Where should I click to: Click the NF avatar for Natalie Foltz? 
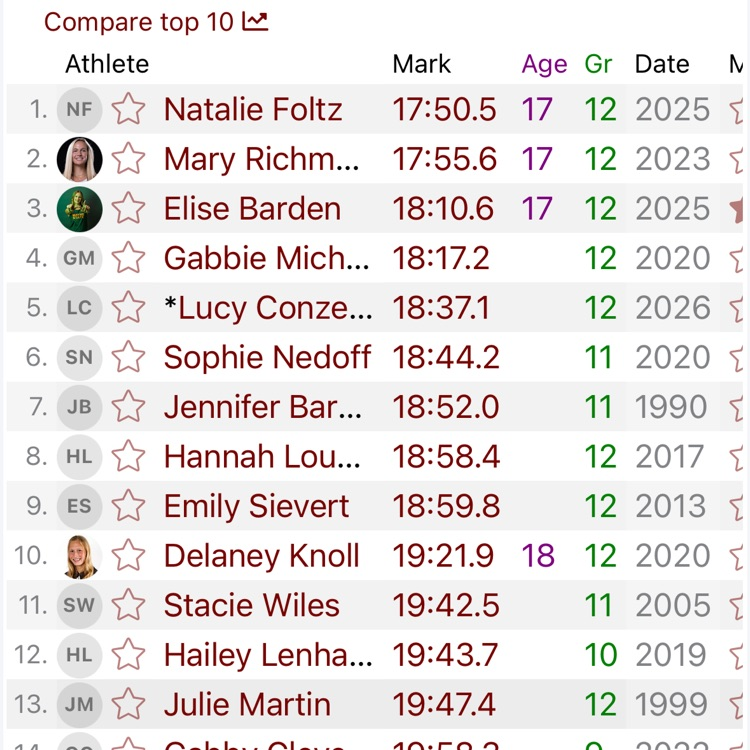click(x=79, y=110)
